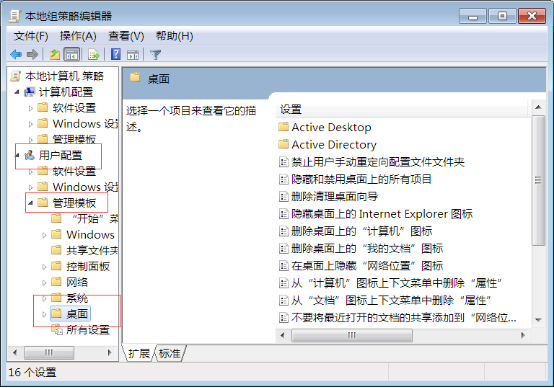This screenshot has width=554, height=388.
Task: Select 删除桌面上的“计算机”图标 setting
Action: [x=361, y=231]
